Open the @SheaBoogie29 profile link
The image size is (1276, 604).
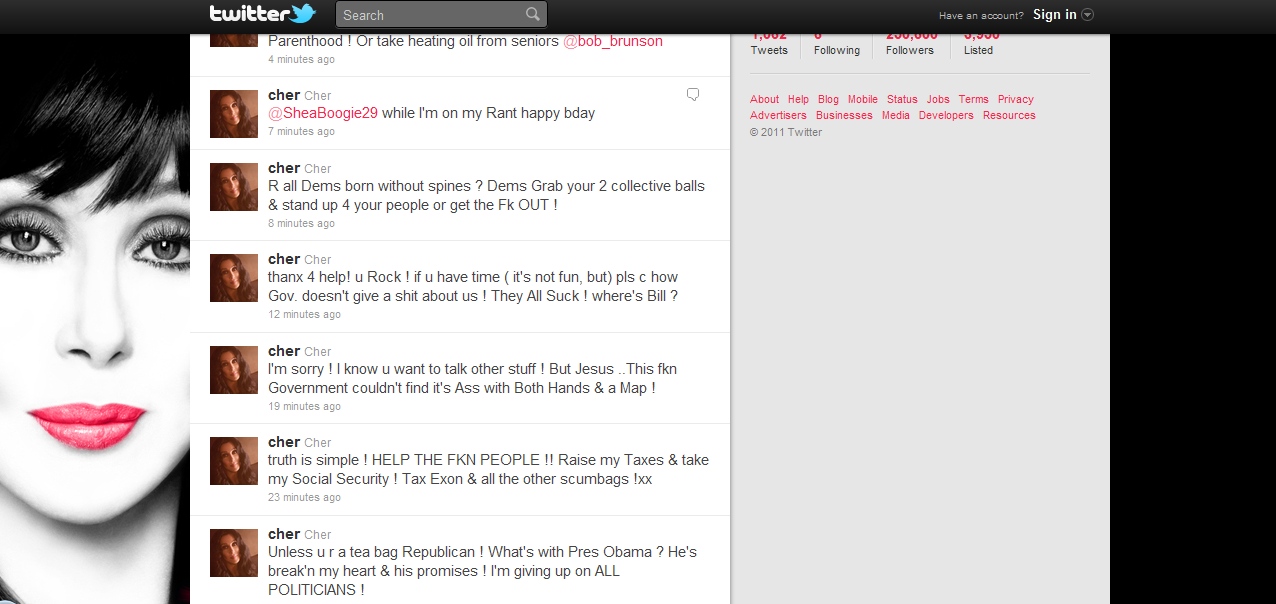point(323,113)
